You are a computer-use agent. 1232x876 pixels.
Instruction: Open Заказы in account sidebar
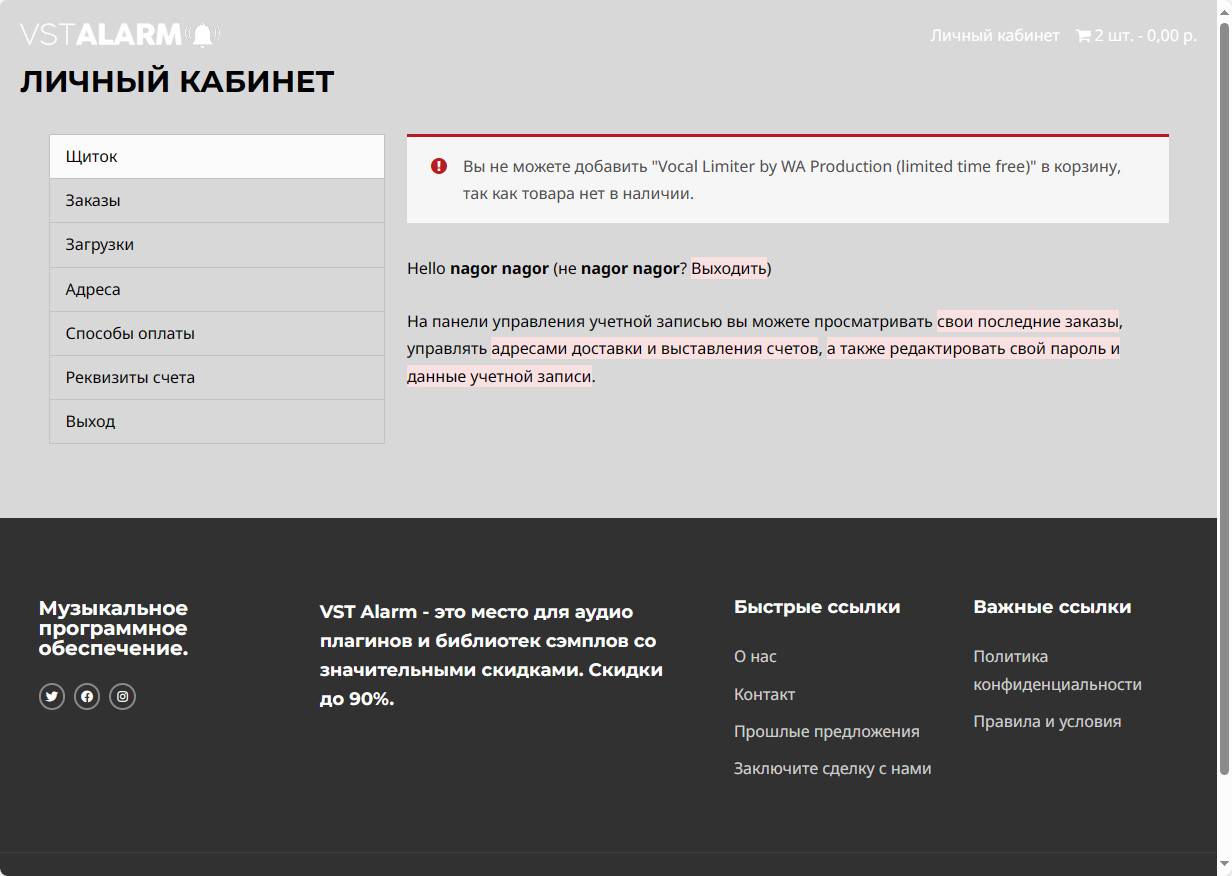[217, 201]
